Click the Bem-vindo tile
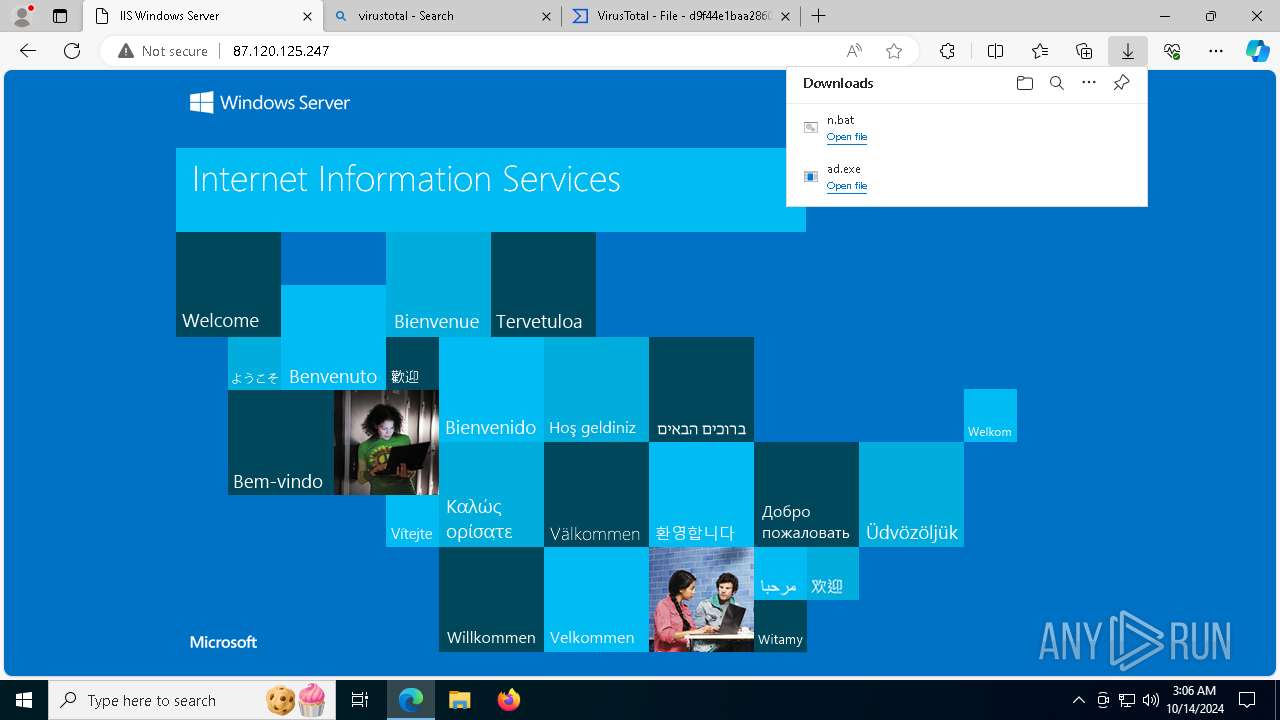The width and height of the screenshot is (1280, 720). [281, 442]
